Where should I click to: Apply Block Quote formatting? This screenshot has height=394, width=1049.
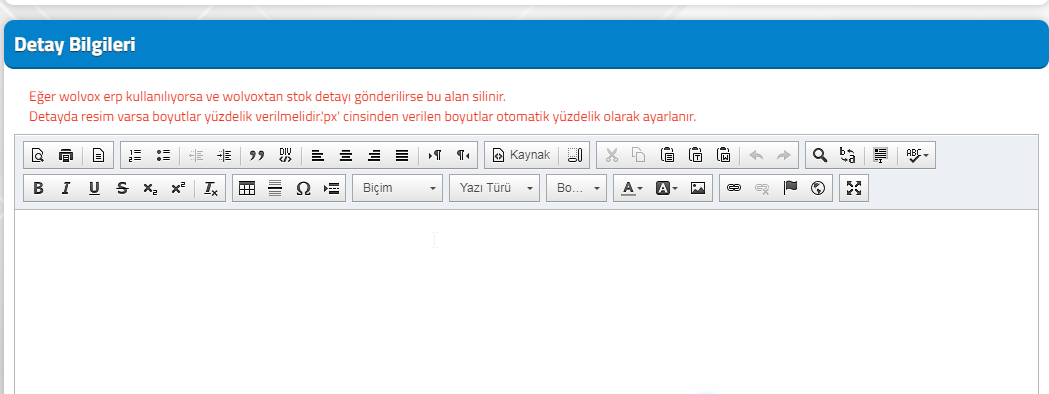(257, 155)
